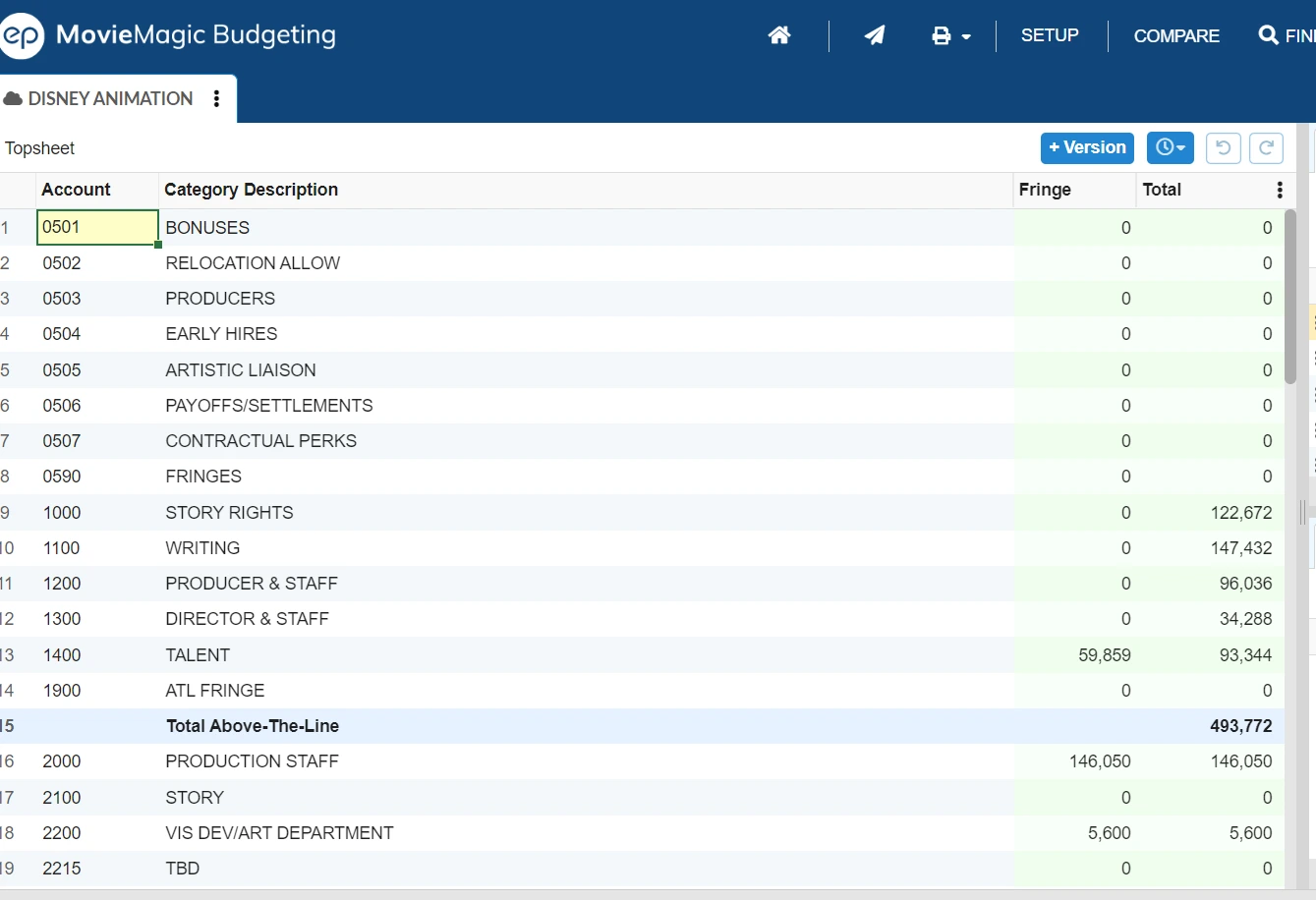Redo the last change
This screenshot has width=1316, height=900.
1266,147
